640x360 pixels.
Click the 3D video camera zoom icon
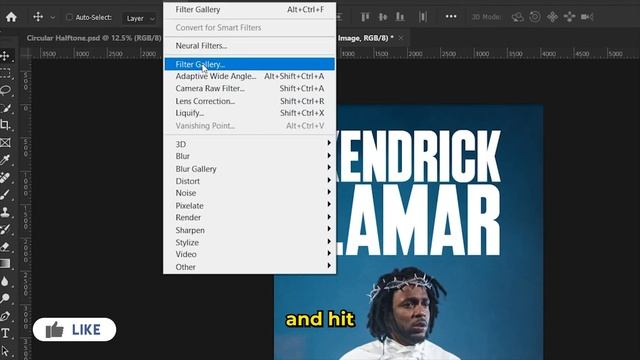pyautogui.click(x=587, y=17)
